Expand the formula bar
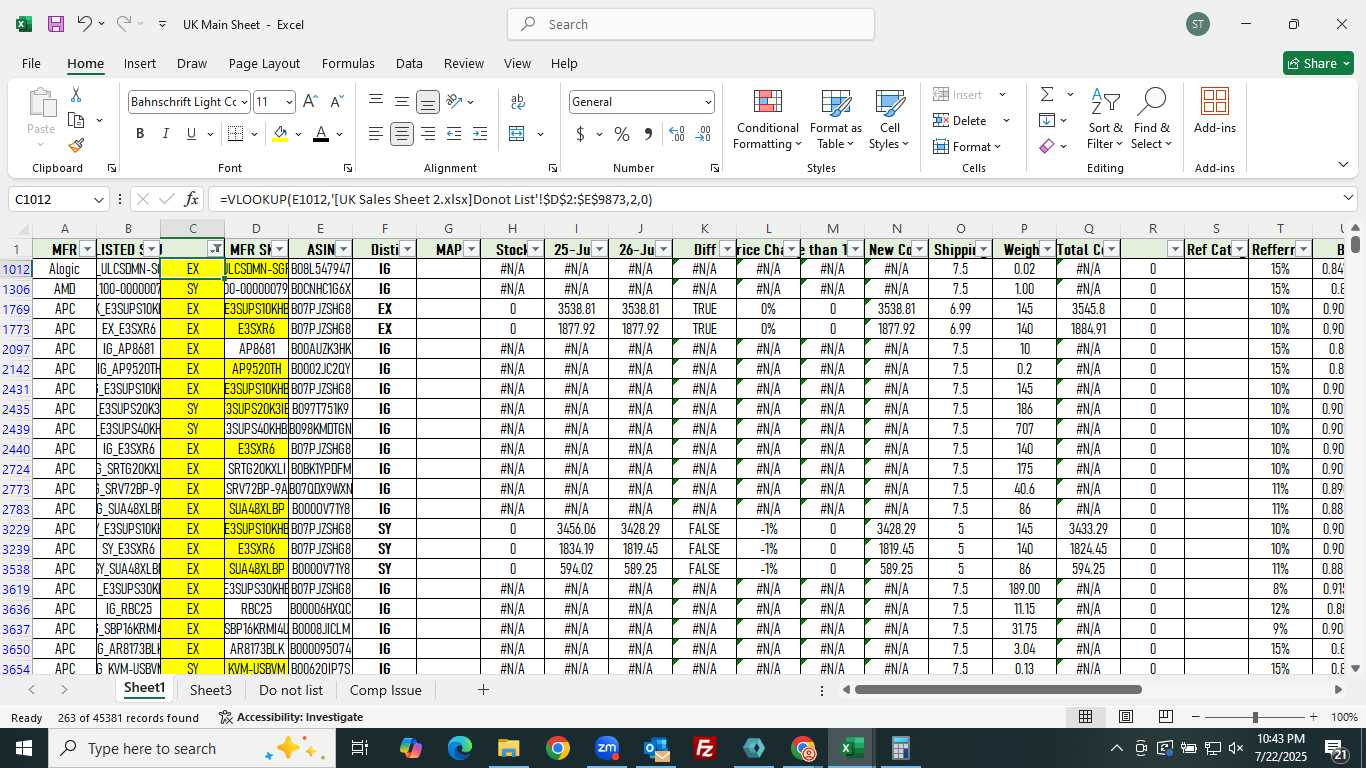The width and height of the screenshot is (1366, 768). [x=1348, y=199]
